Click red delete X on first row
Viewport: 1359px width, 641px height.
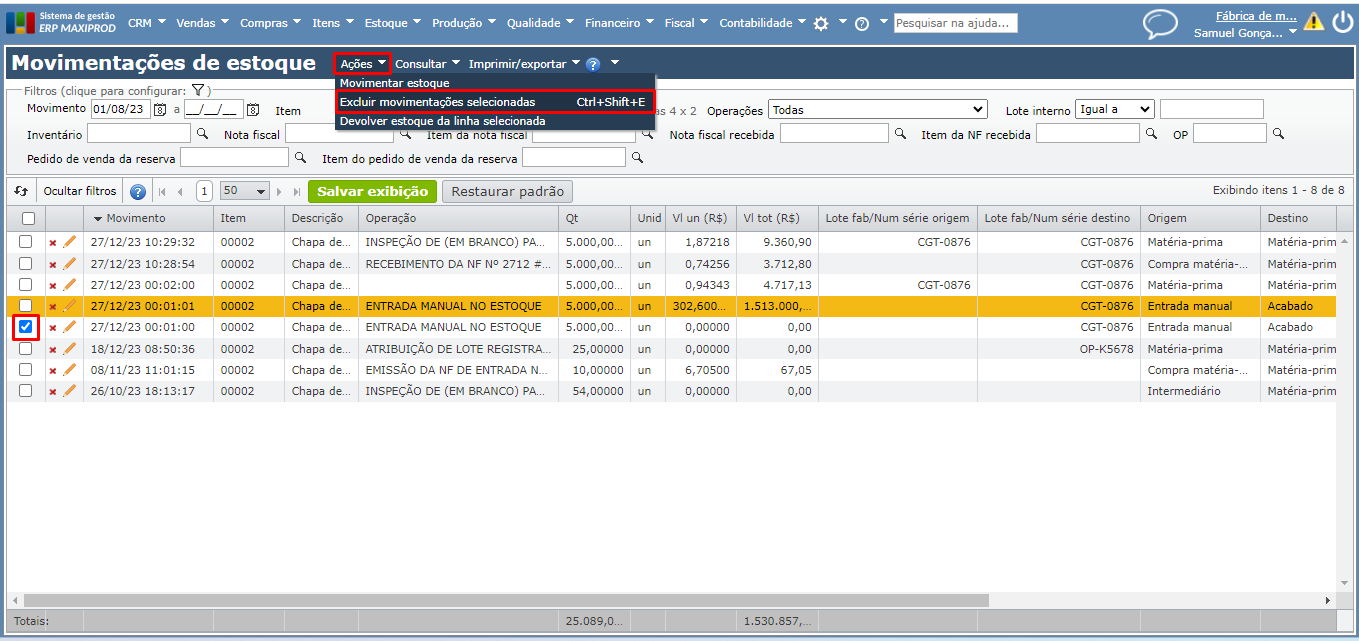[53, 243]
